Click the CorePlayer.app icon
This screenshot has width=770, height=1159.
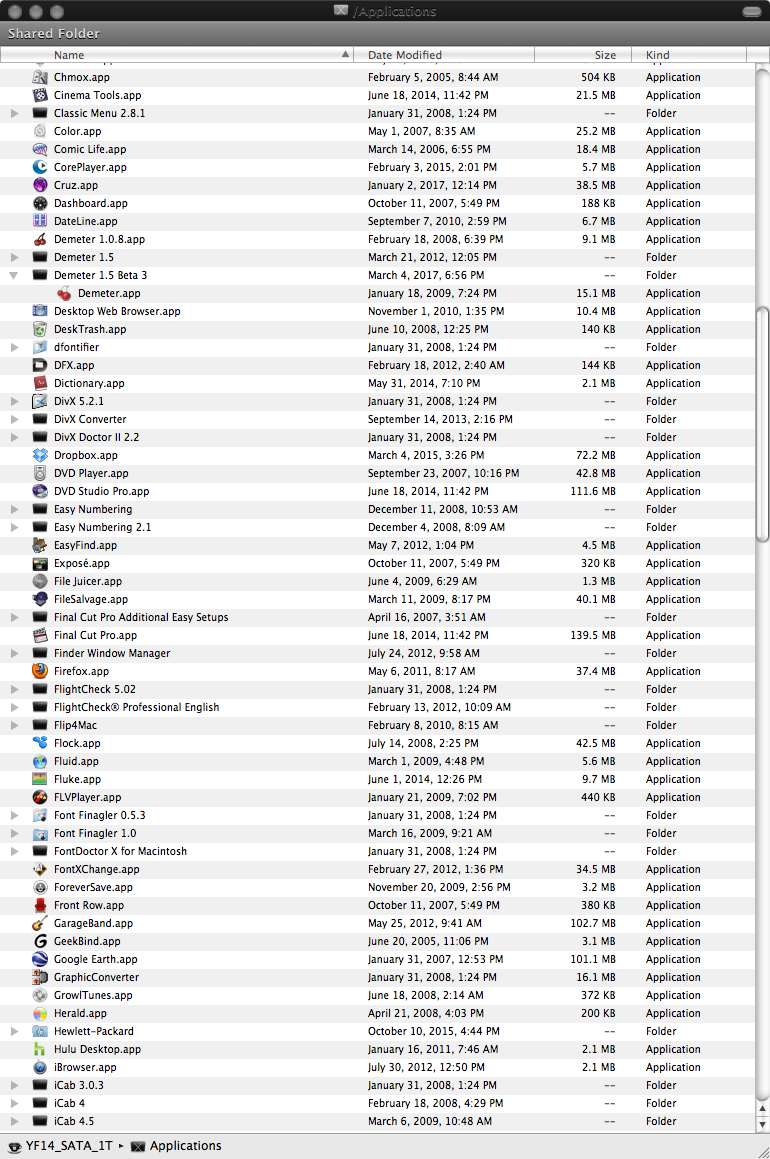pyautogui.click(x=40, y=167)
